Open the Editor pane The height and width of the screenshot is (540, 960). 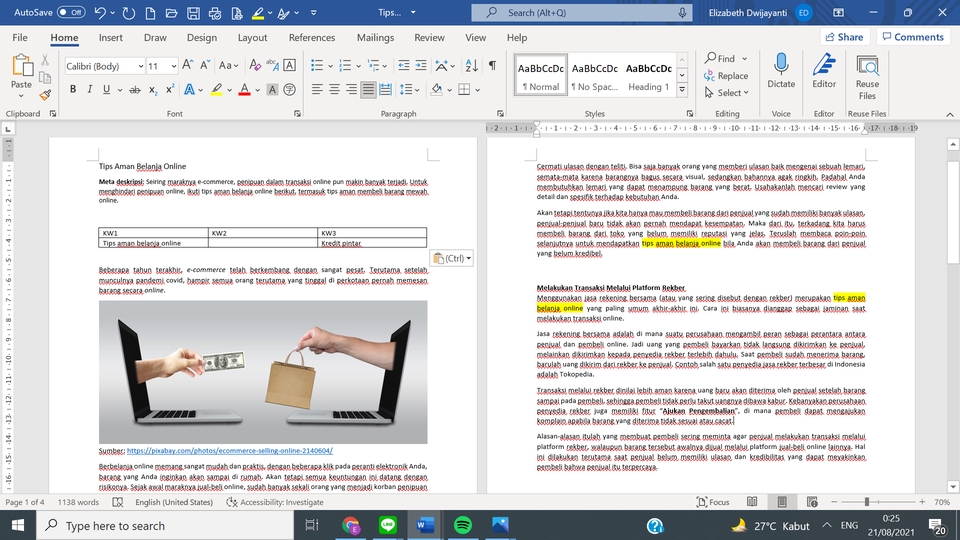pyautogui.click(x=823, y=70)
